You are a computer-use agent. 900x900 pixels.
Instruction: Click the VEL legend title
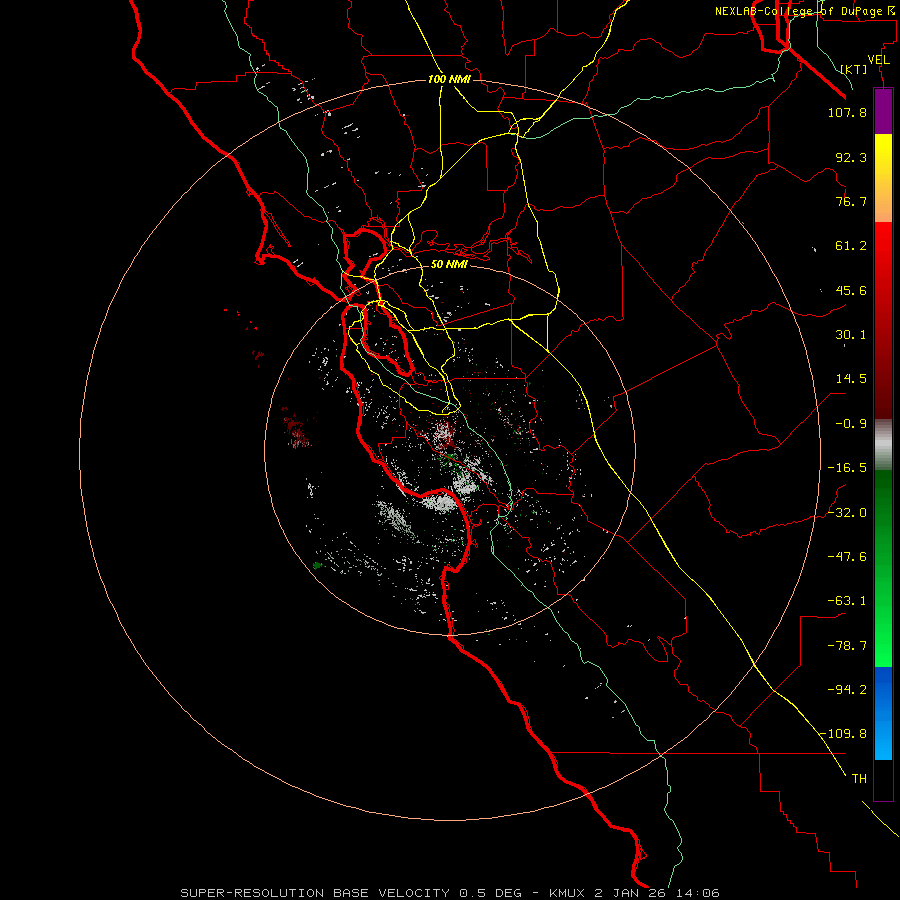(x=878, y=59)
